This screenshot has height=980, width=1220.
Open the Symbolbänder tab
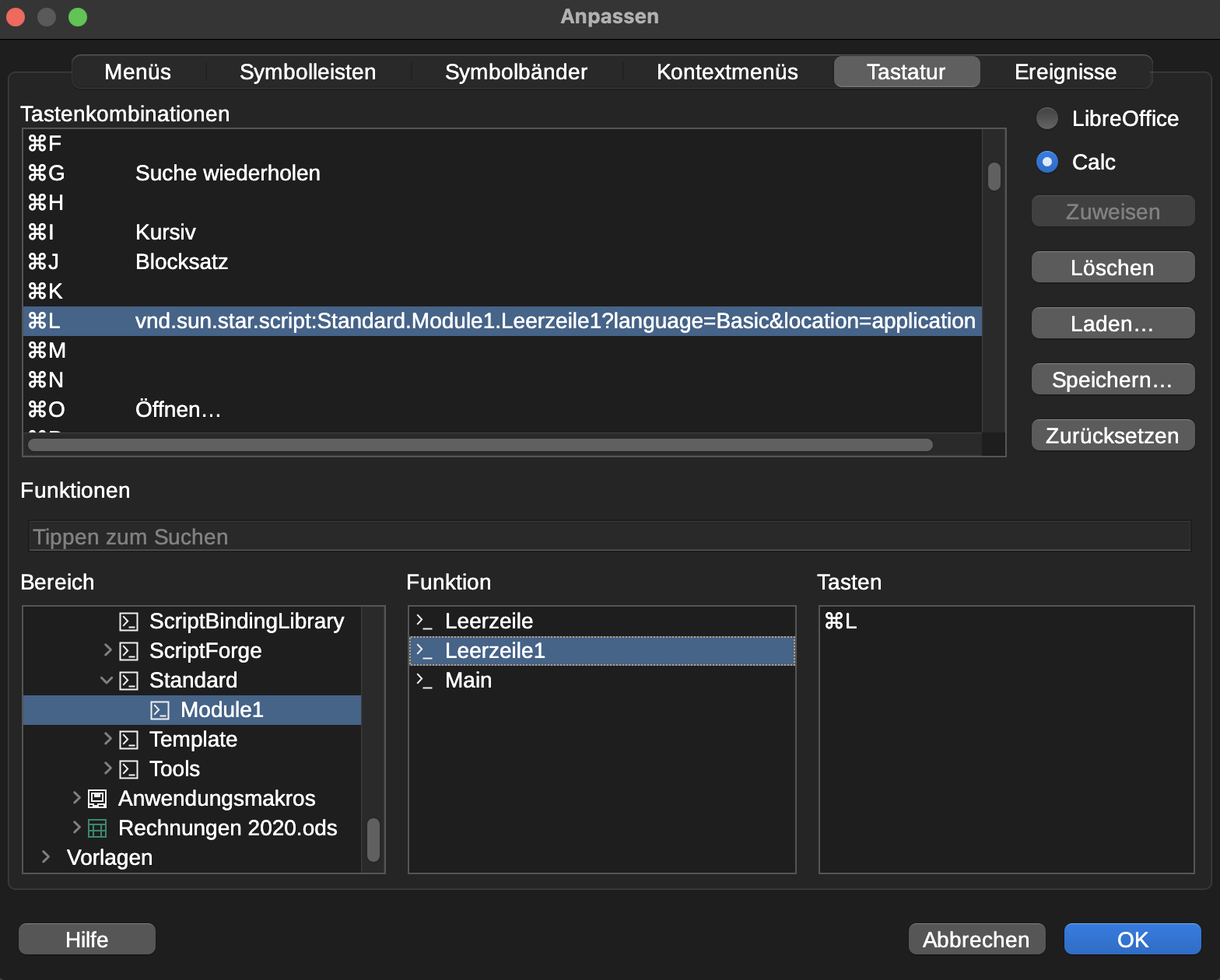tap(516, 72)
